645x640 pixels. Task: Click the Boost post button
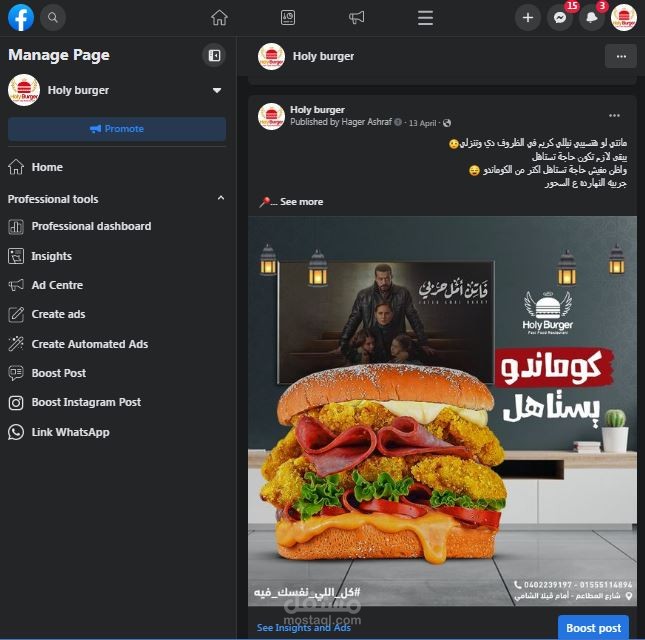point(593,628)
